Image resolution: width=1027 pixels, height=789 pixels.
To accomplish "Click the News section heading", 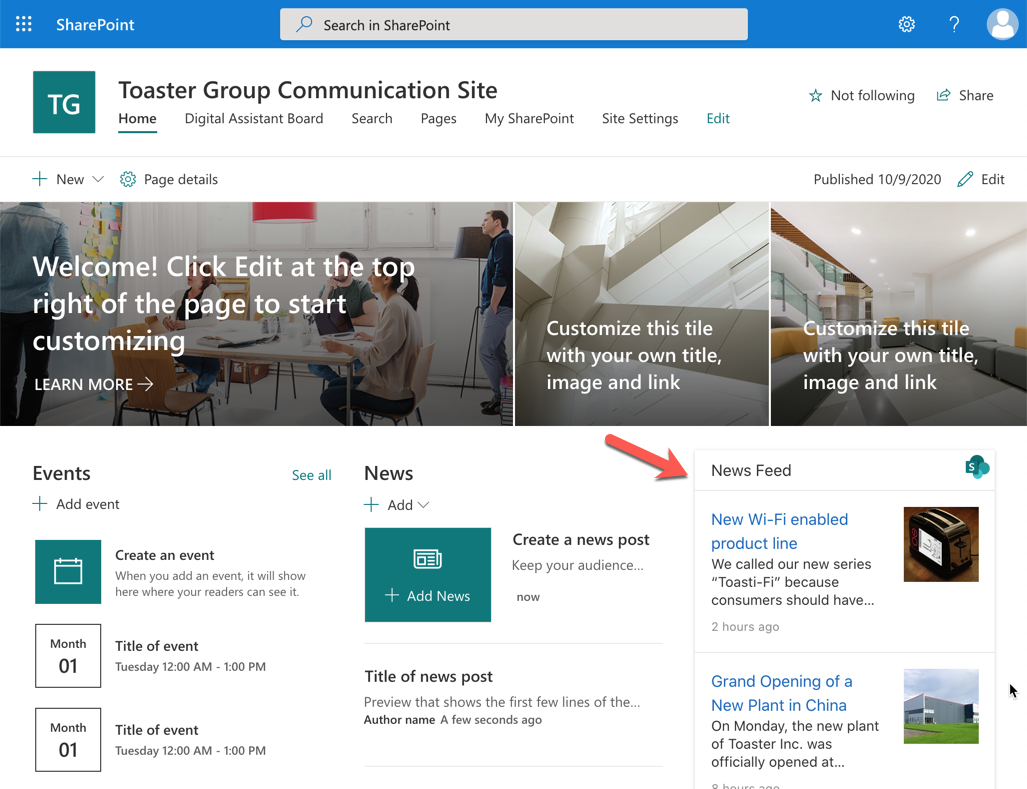I will [388, 473].
